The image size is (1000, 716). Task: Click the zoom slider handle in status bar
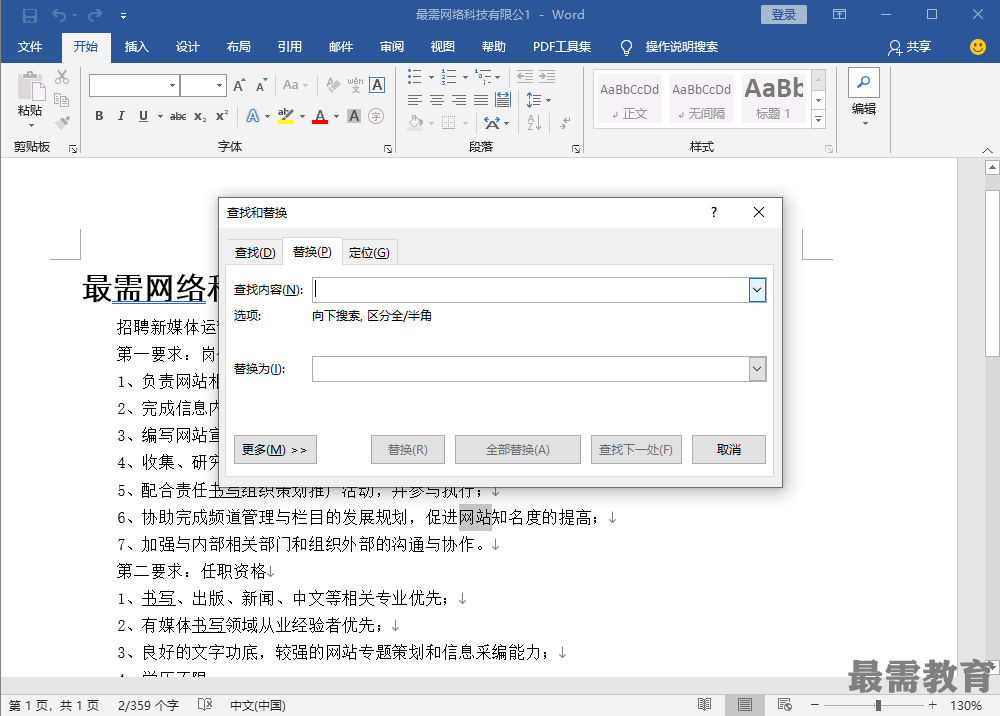point(878,705)
